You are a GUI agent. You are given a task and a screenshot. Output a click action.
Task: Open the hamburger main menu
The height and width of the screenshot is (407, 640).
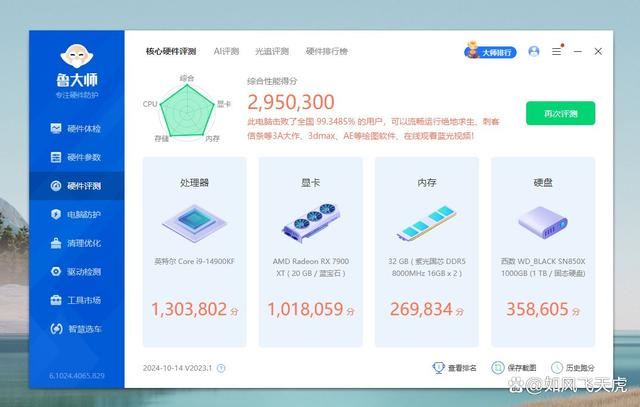(x=556, y=51)
